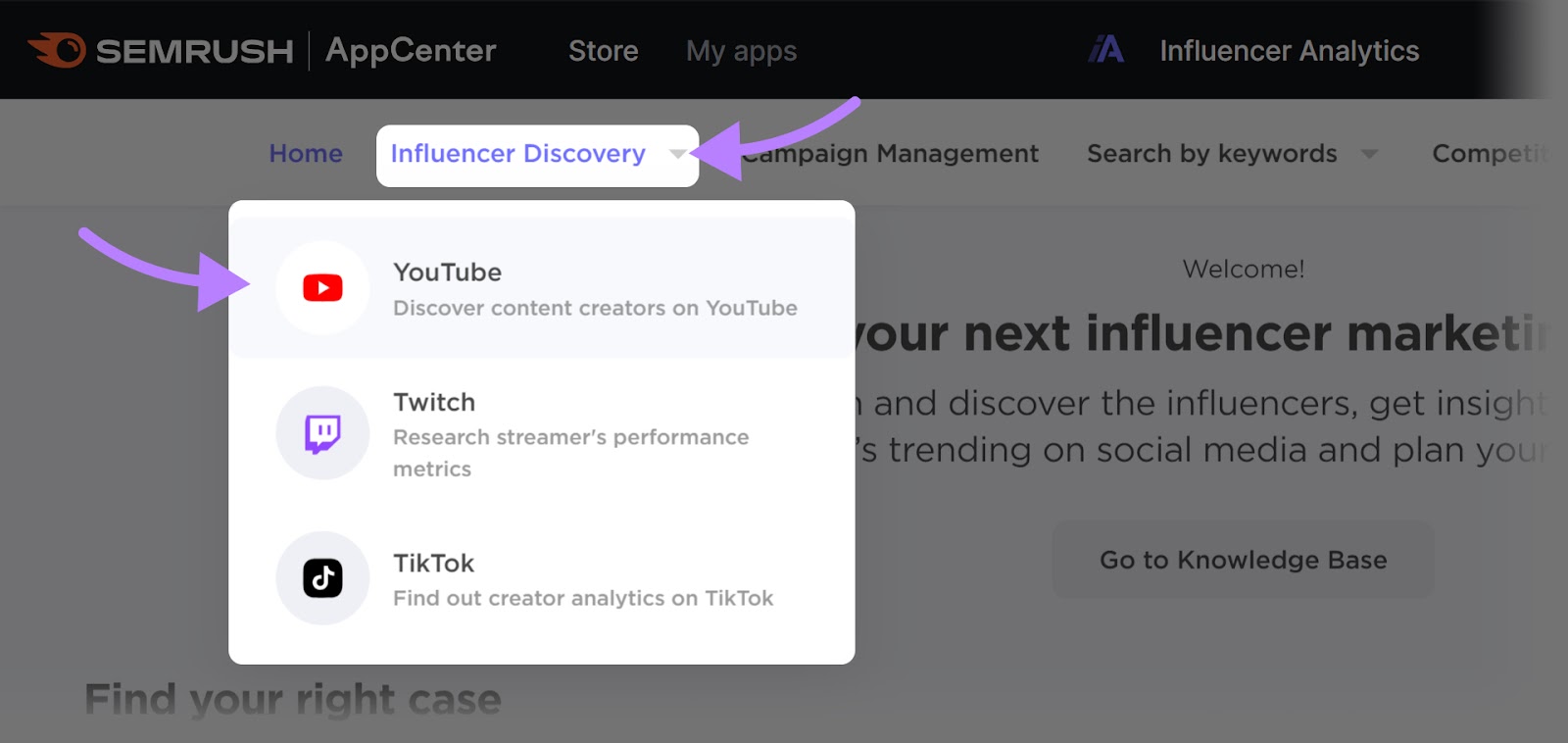
Task: Open the Campaign Management tab
Action: [x=890, y=154]
